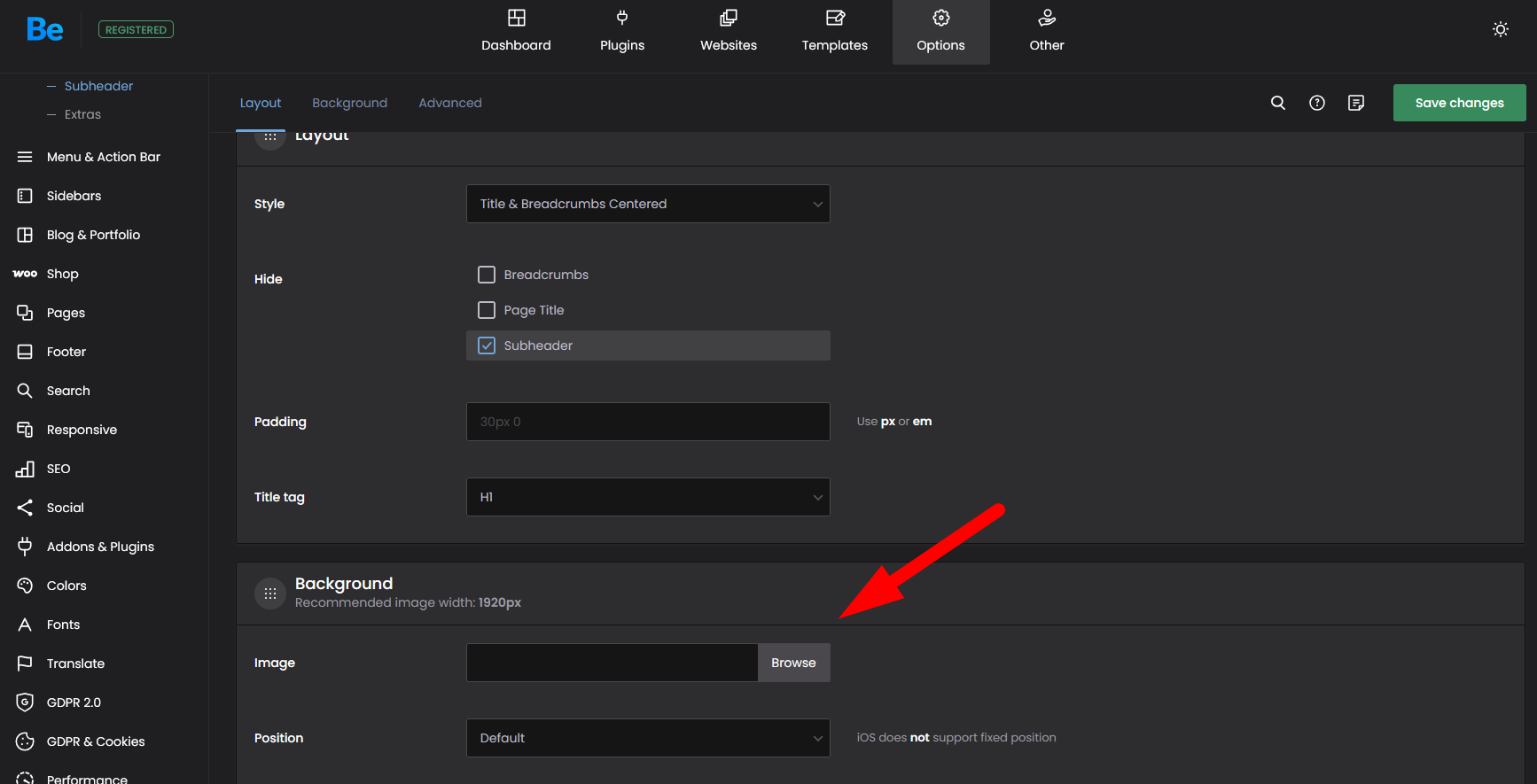The height and width of the screenshot is (784, 1537).
Task: Switch to the Layout tab
Action: coord(261,103)
